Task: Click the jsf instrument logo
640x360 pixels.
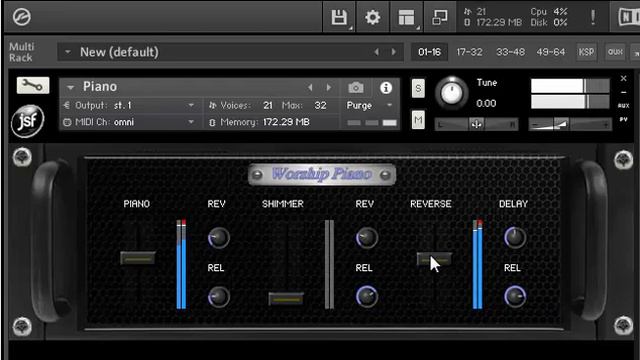Action: (x=27, y=121)
